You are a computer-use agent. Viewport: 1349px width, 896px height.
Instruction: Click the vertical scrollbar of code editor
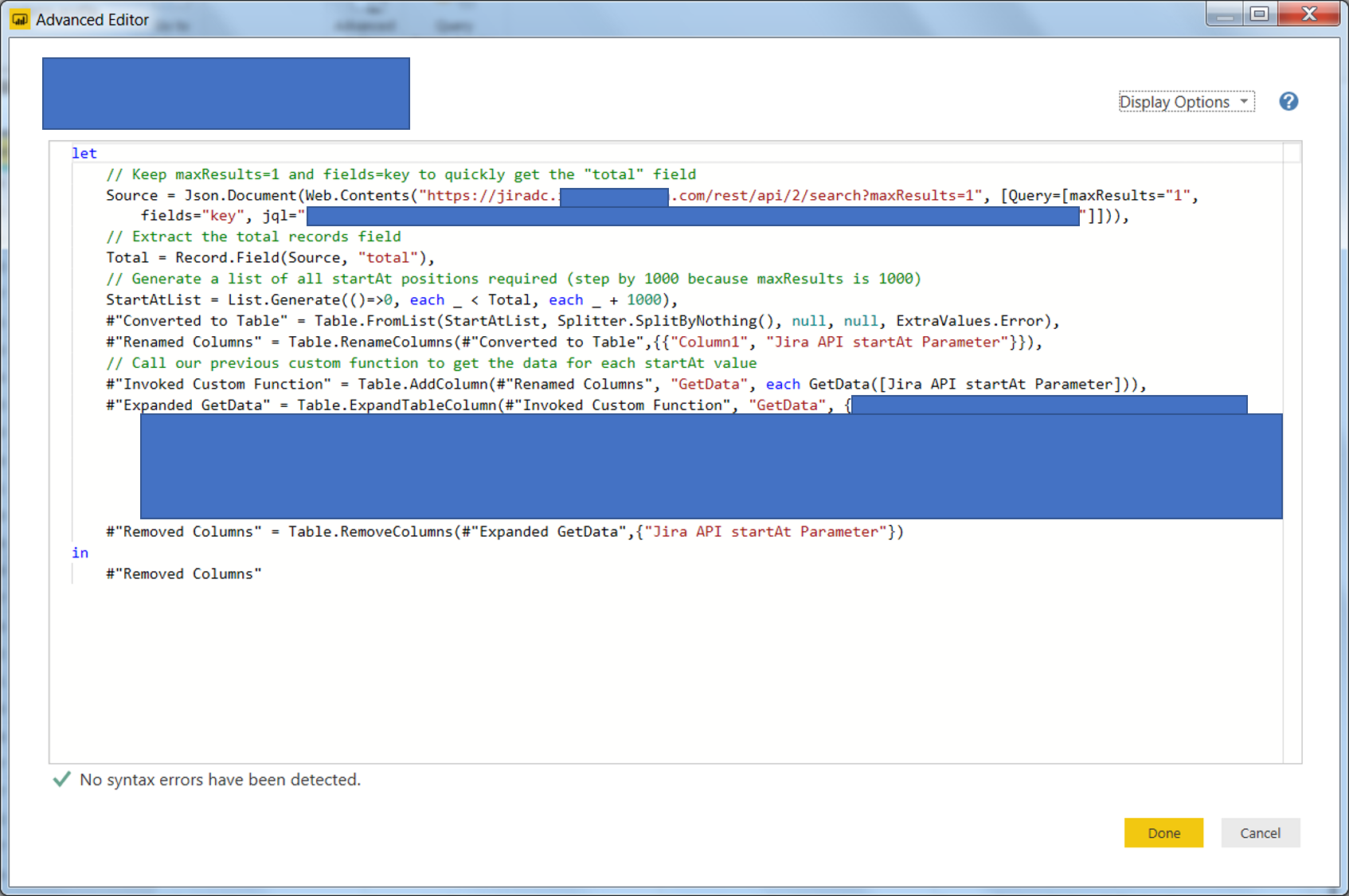pos(1292,452)
